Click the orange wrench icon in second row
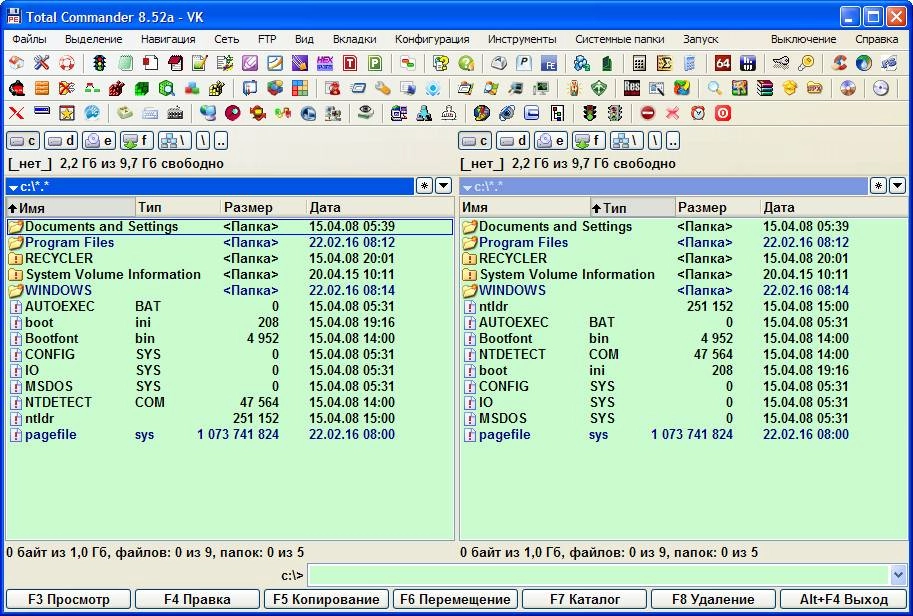Screen dimensions: 913x616 coord(383,88)
